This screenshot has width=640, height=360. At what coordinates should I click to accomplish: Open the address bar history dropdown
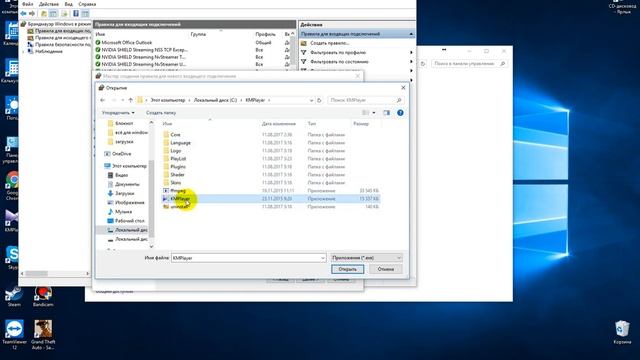click(x=311, y=100)
